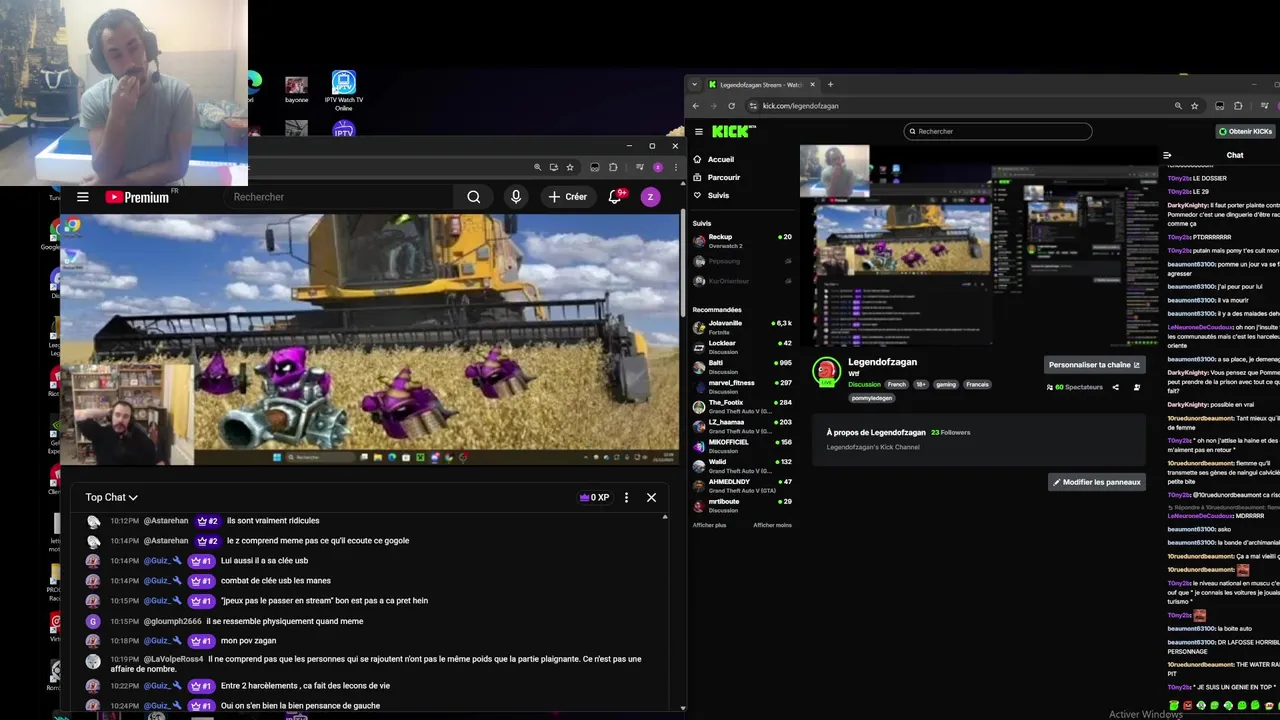Focus the YouTube Rechercher search field
This screenshot has width=1280, height=720.
(340, 197)
